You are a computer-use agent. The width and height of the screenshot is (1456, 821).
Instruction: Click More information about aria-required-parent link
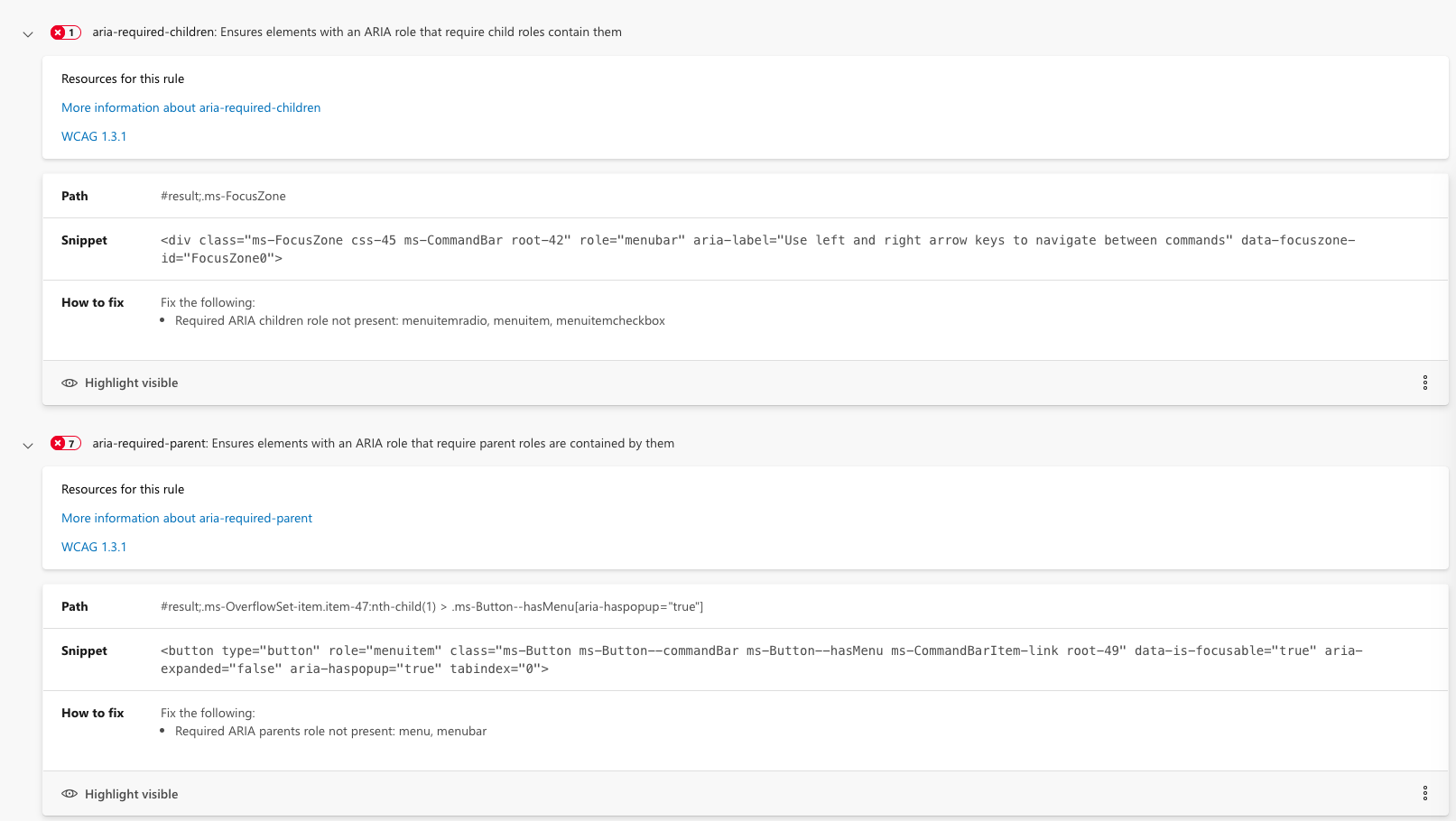pyautogui.click(x=186, y=518)
